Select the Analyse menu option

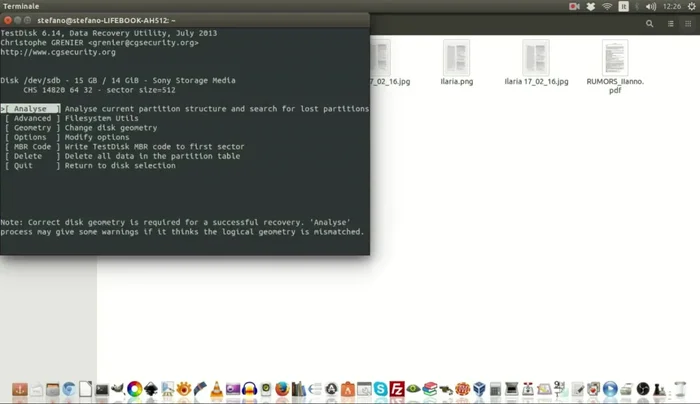(30, 109)
